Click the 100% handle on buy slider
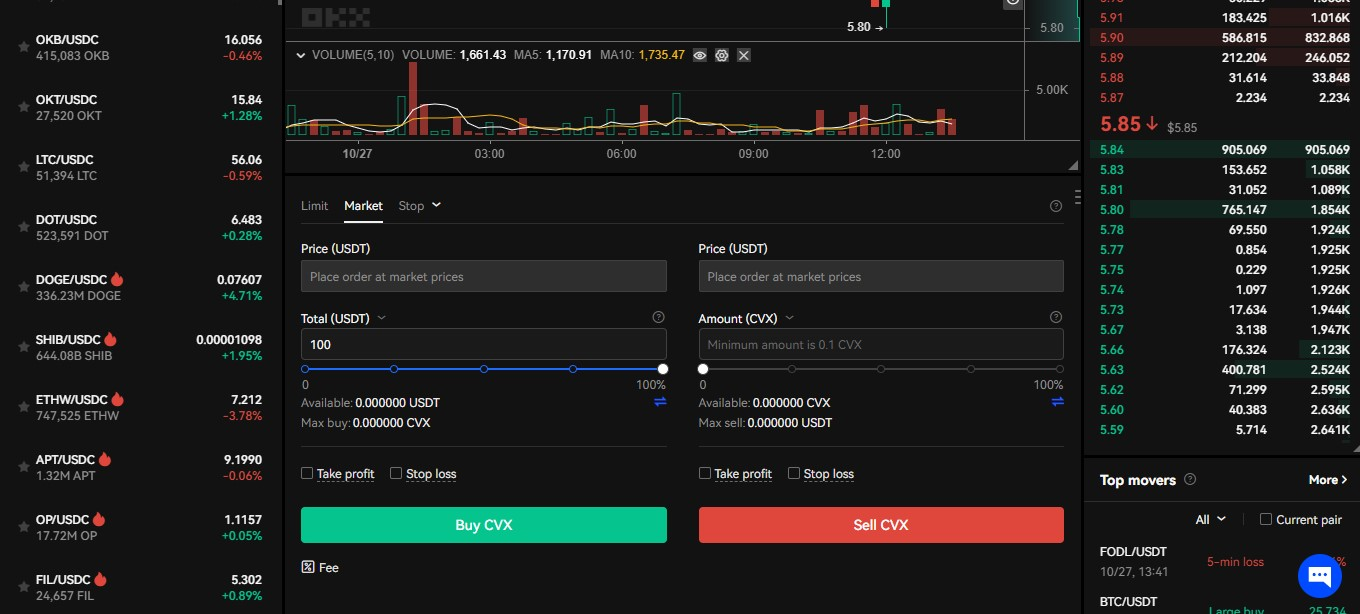Image resolution: width=1360 pixels, height=614 pixels. (x=663, y=369)
